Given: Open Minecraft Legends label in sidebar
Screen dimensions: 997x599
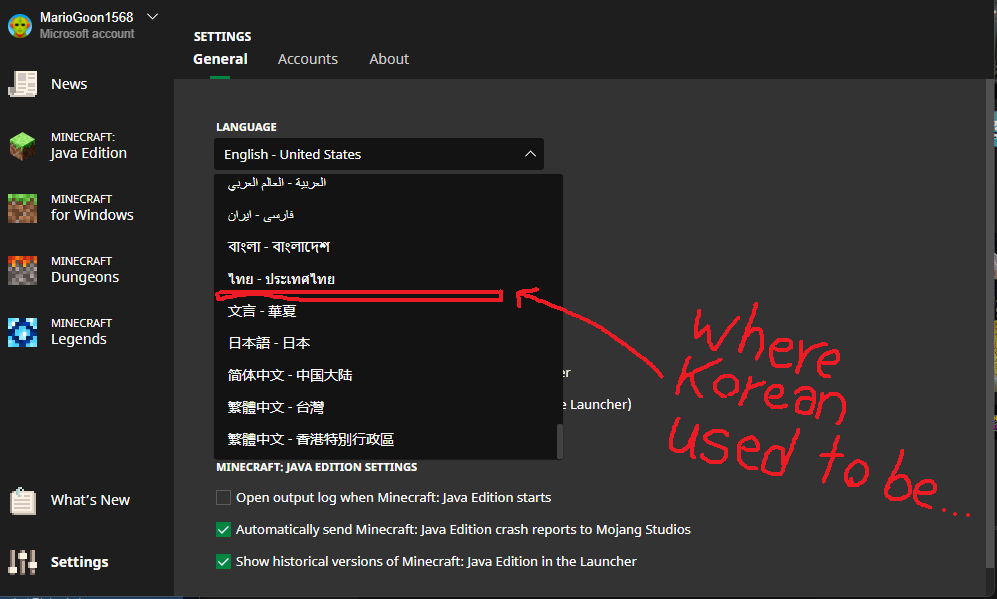Looking at the screenshot, I should [81, 332].
